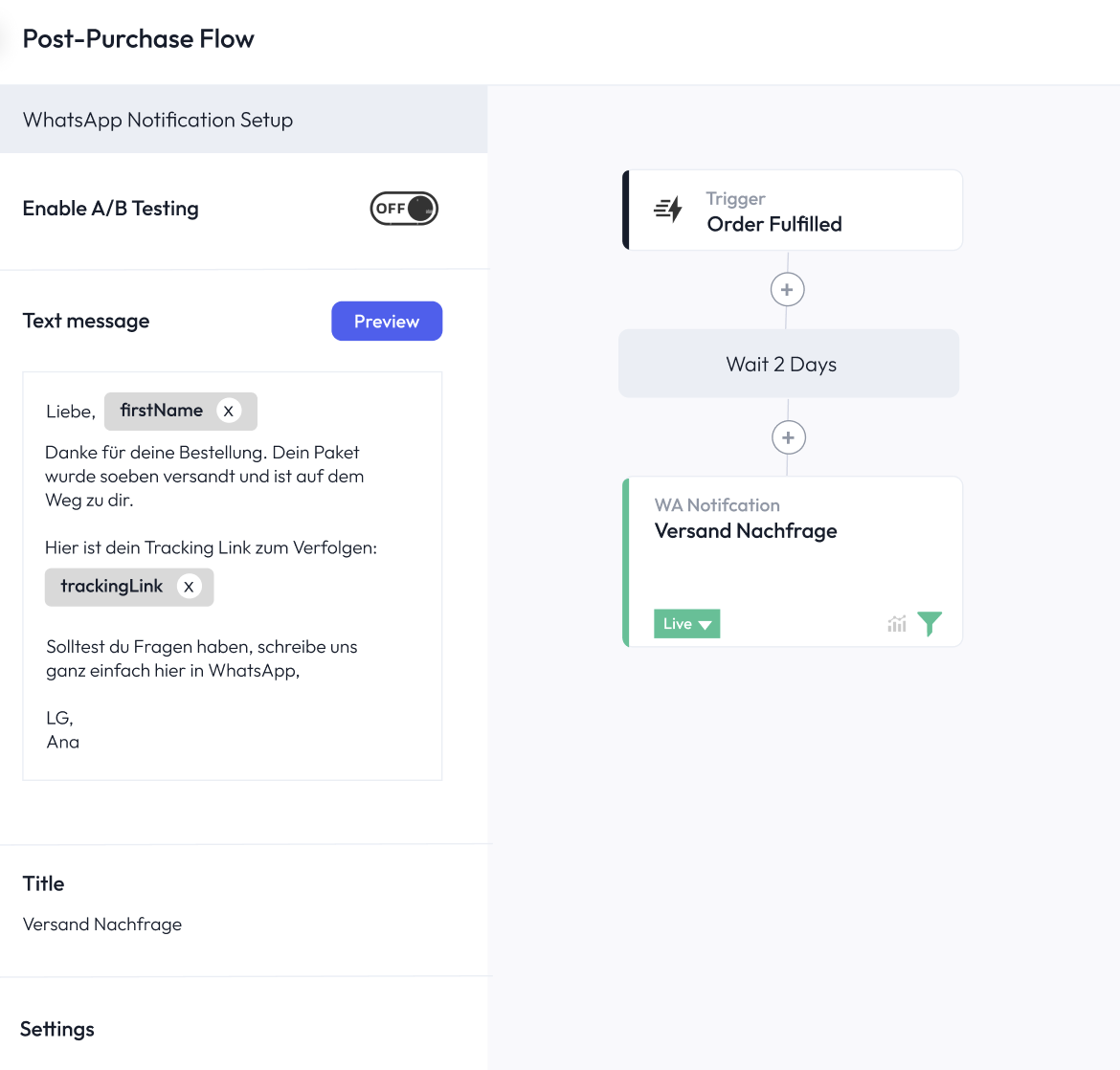Remove the firstName variable chip
The height and width of the screenshot is (1070, 1120).
pos(228,411)
